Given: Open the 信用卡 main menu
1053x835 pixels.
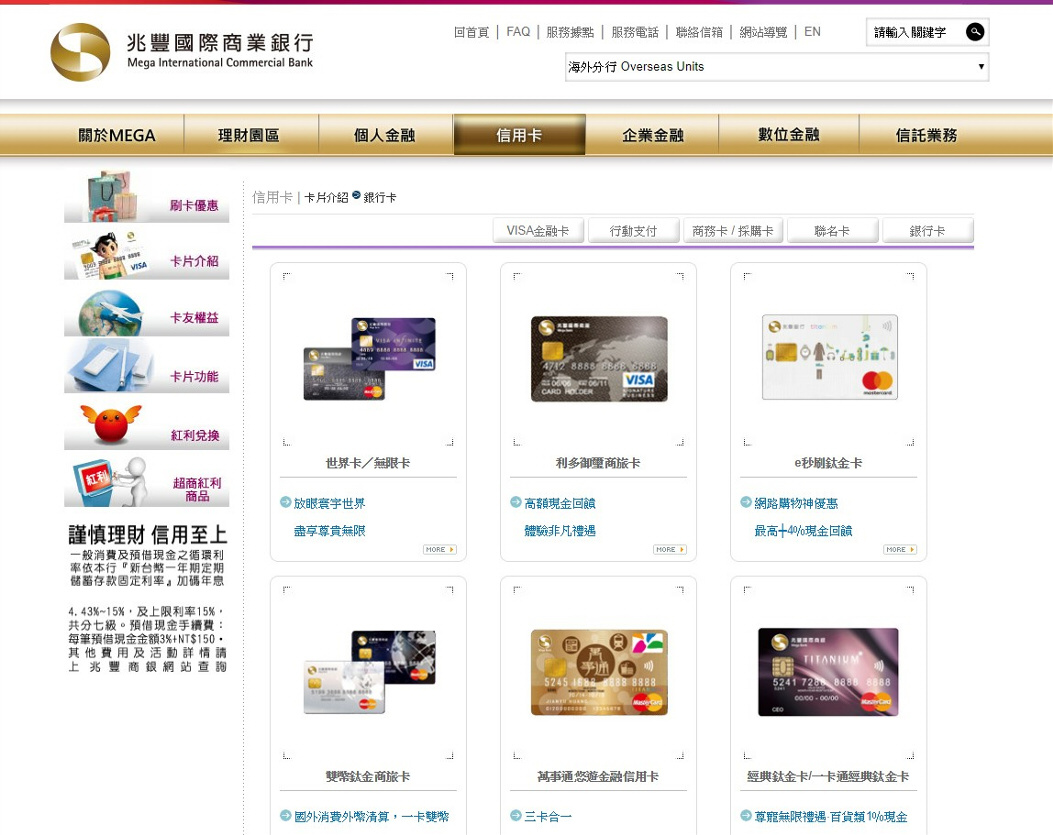Looking at the screenshot, I should point(519,135).
